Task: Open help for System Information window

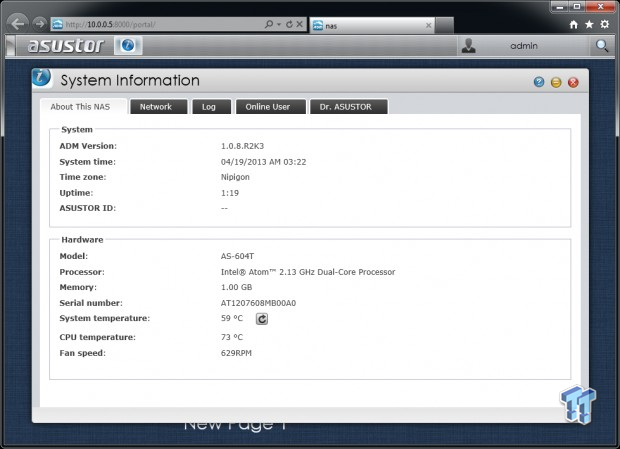Action: (x=539, y=82)
